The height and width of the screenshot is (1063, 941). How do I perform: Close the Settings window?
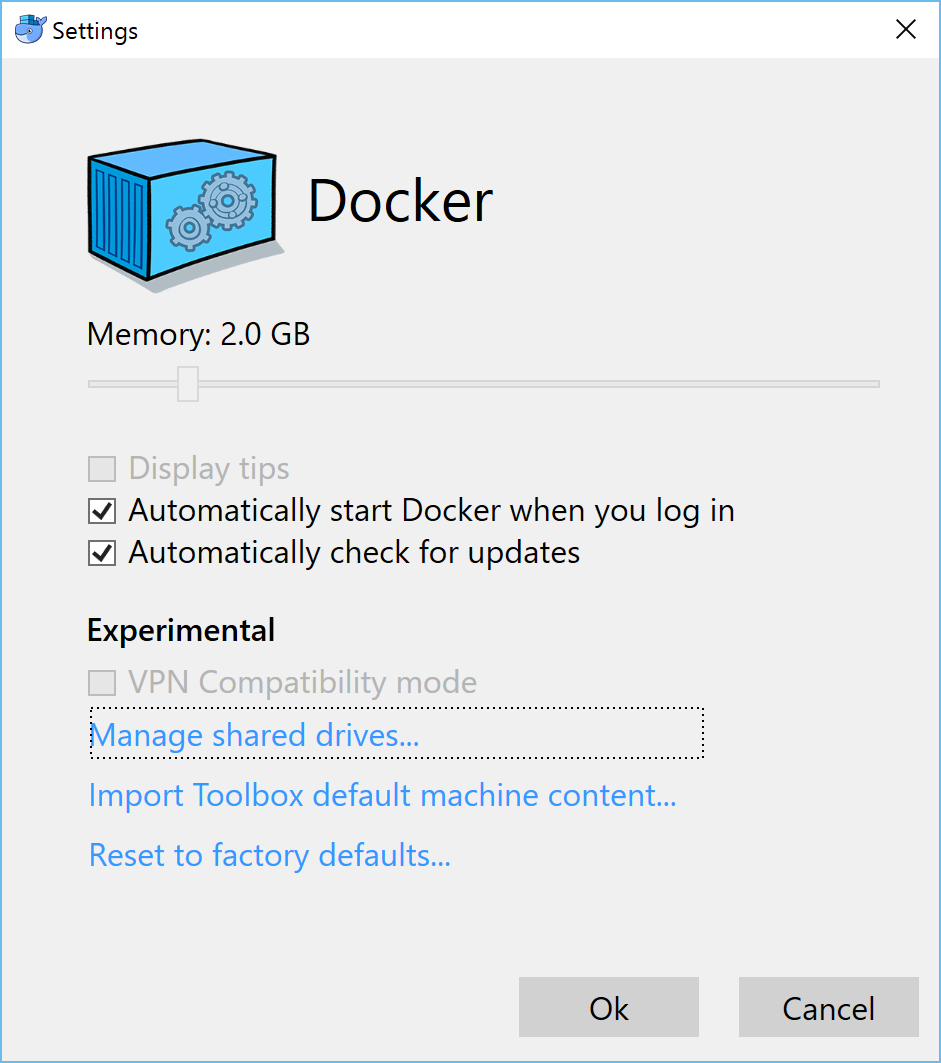[905, 29]
